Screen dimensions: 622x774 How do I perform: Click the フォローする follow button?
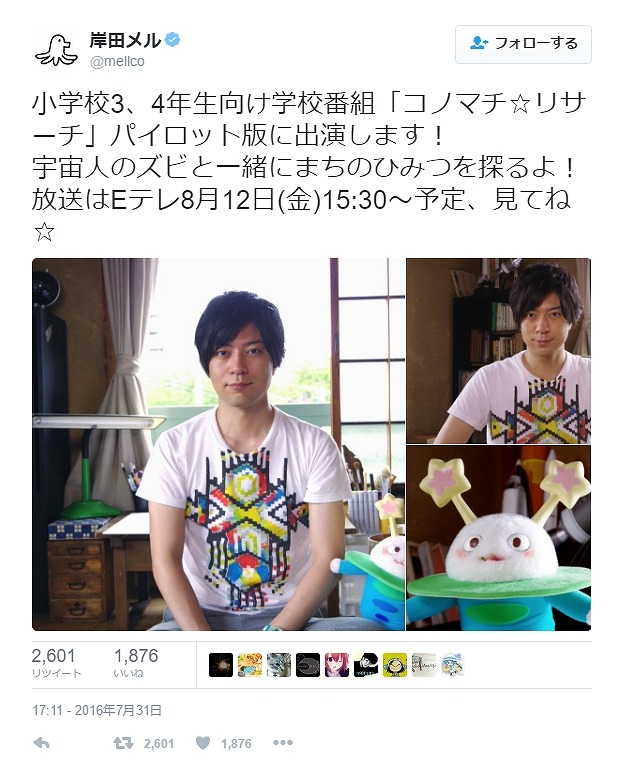523,44
